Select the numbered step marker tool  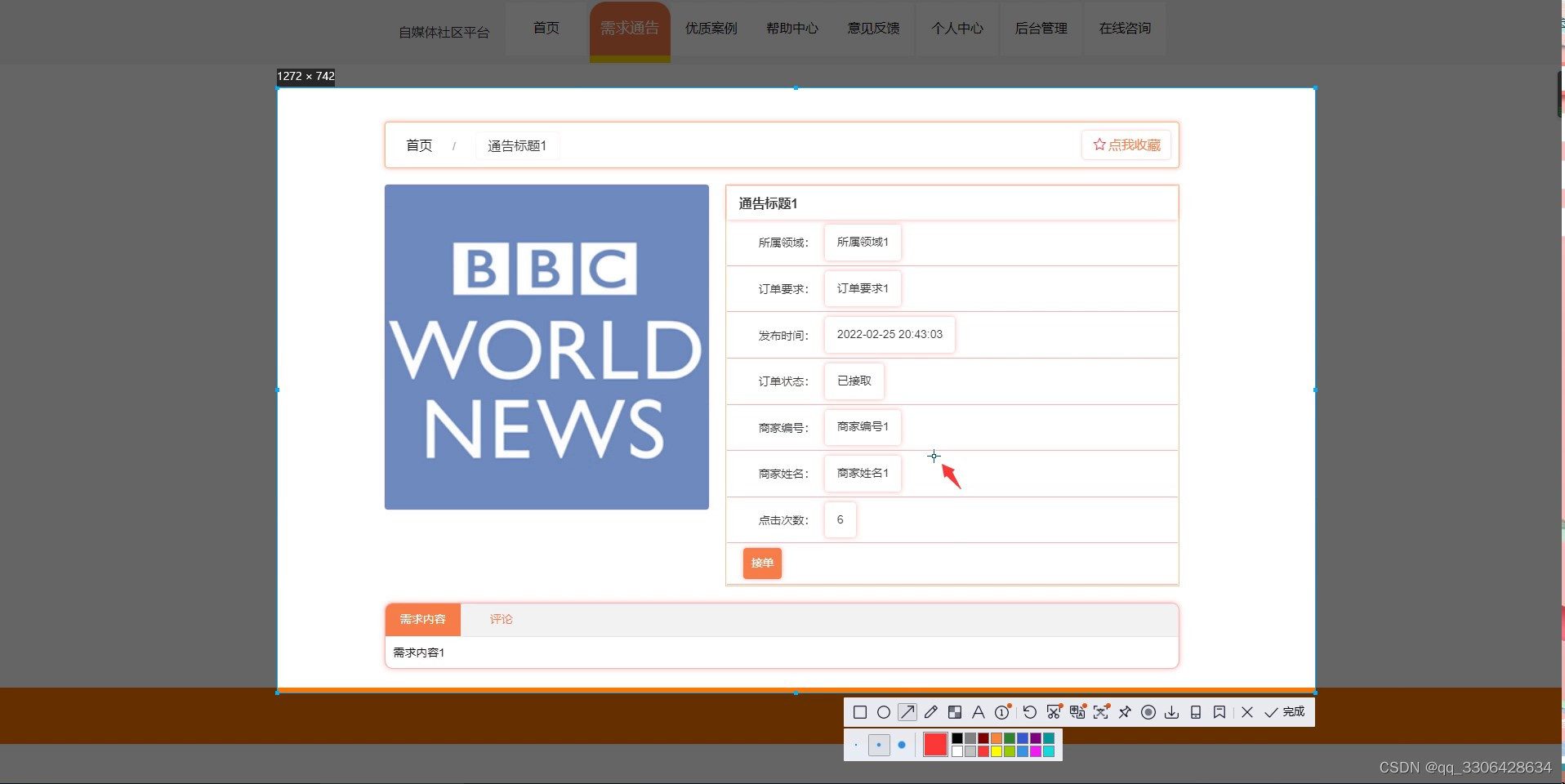tap(1002, 712)
